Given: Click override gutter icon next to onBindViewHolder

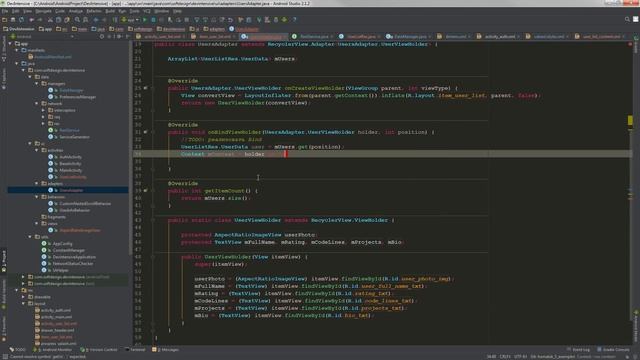Looking at the screenshot, I should click(145, 132).
